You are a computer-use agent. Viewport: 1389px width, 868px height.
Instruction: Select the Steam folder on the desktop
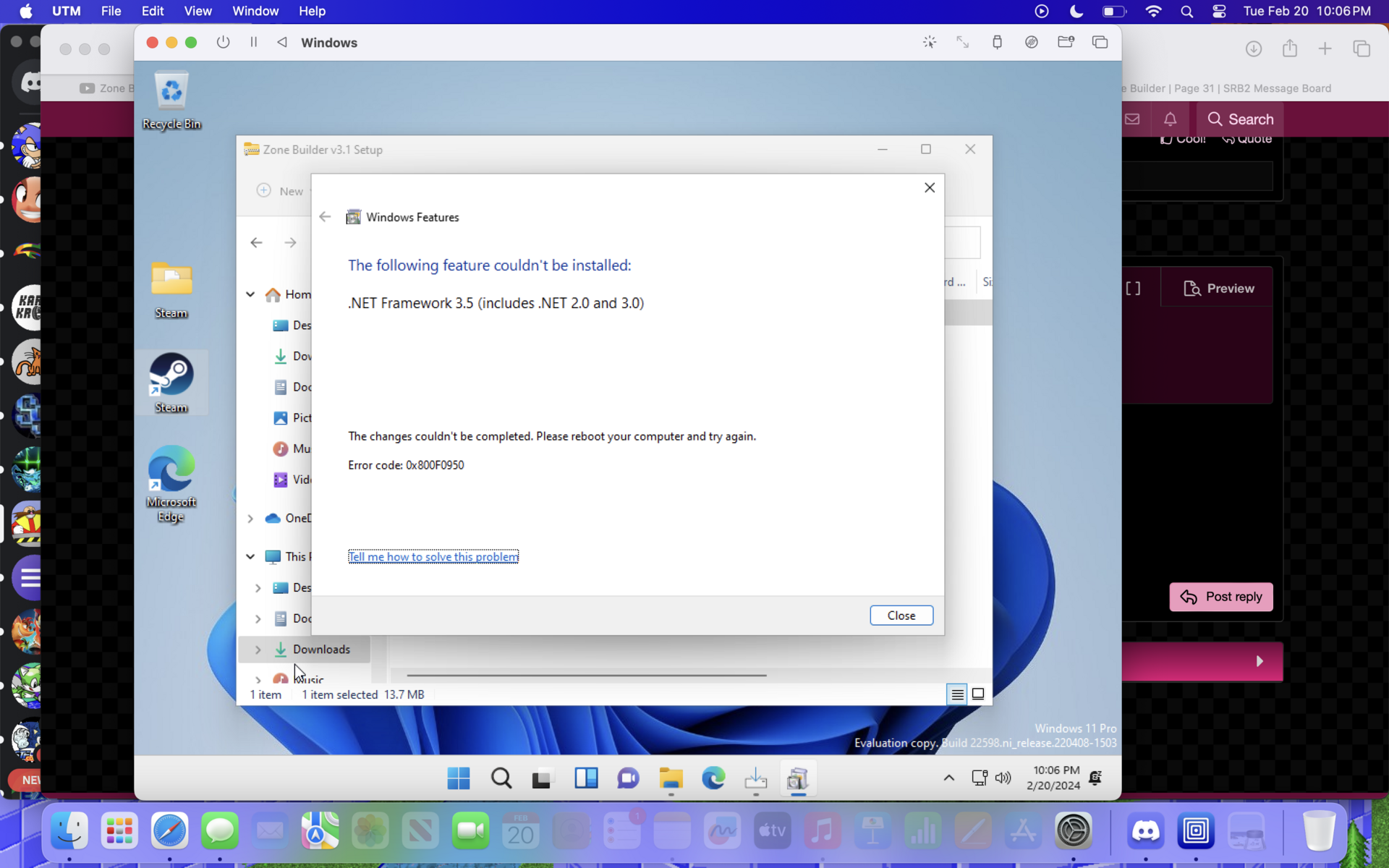(171, 289)
